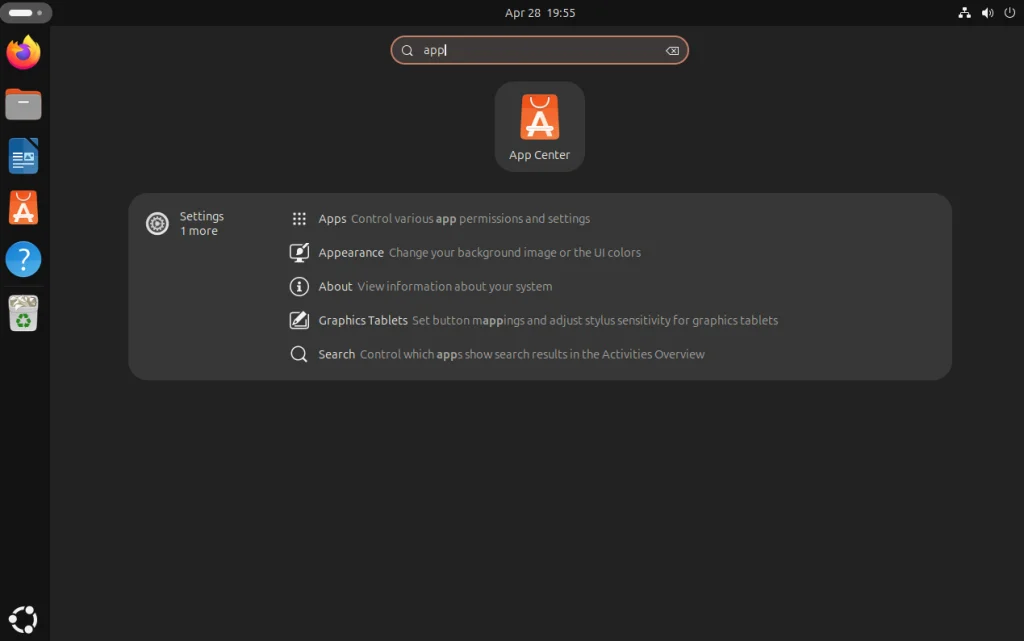1024x641 pixels.
Task: Launch Firefox from the dock
Action: (24, 52)
